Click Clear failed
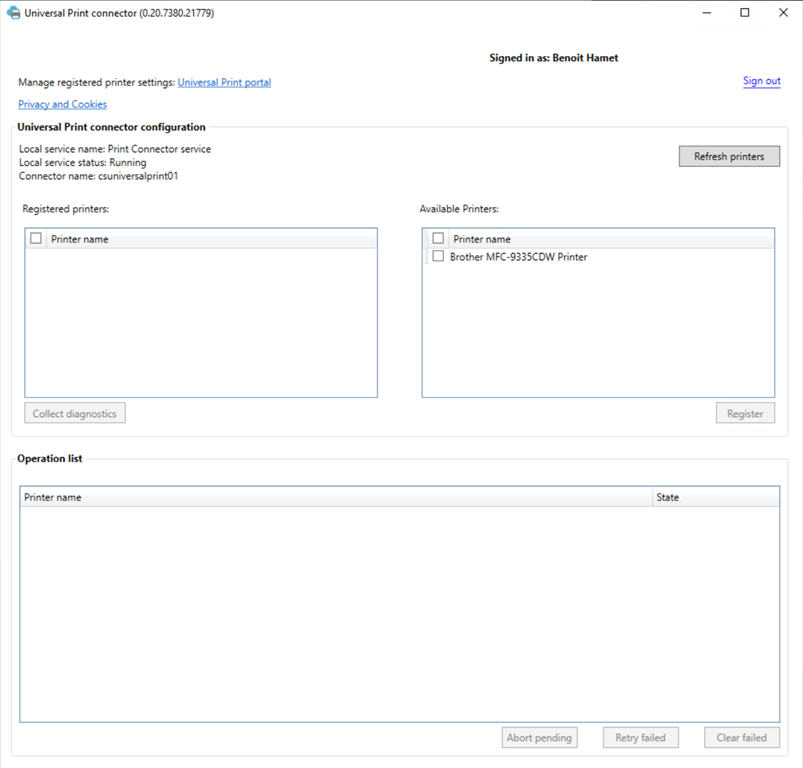803x768 pixels. (741, 737)
